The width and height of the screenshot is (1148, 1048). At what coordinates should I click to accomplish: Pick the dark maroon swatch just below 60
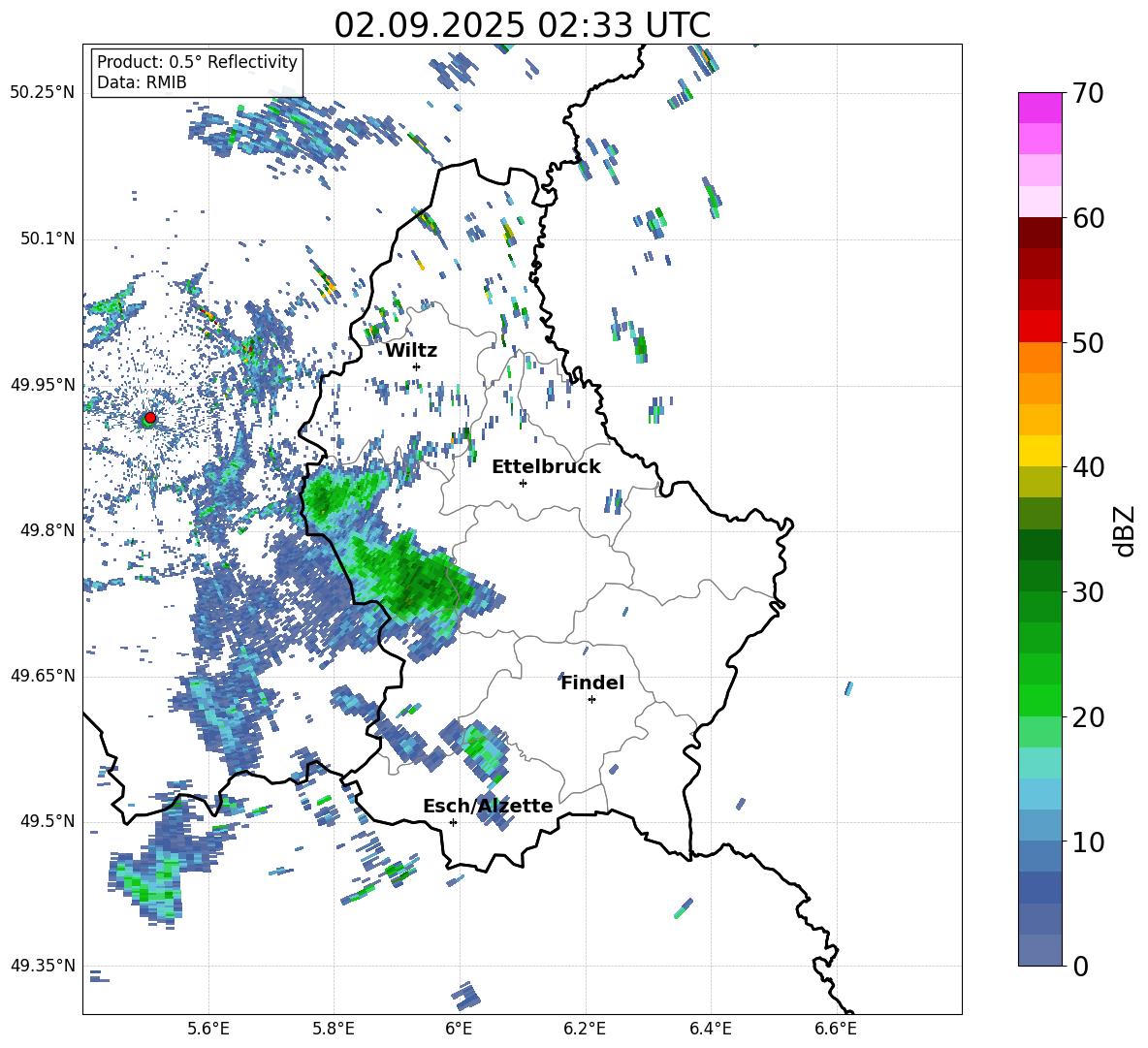(1039, 234)
